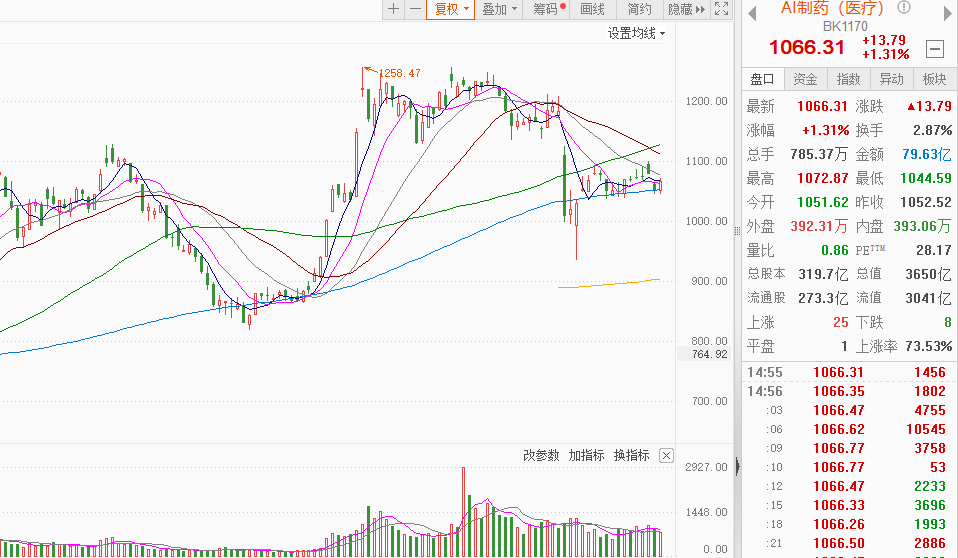Click the 改参数 link
This screenshot has height=558, width=958.
click(541, 455)
